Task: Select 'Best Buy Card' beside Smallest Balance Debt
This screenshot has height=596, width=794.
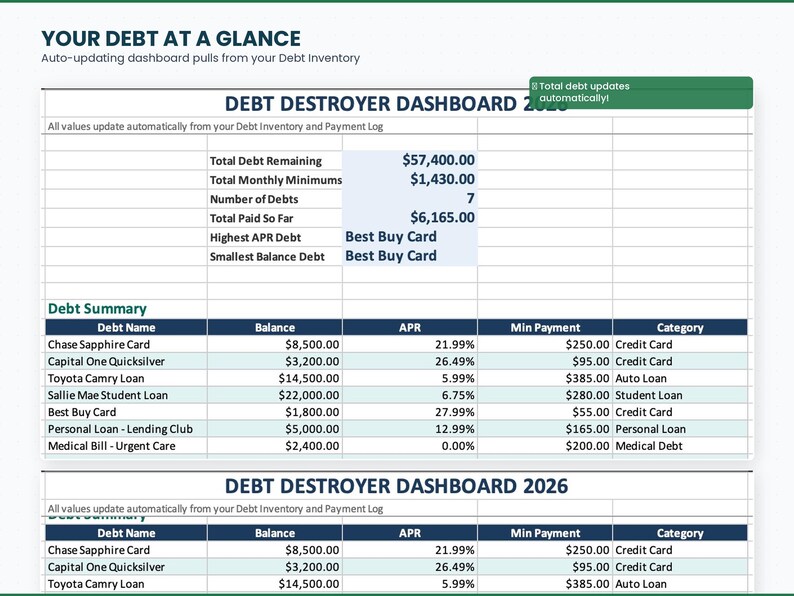Action: [410, 256]
